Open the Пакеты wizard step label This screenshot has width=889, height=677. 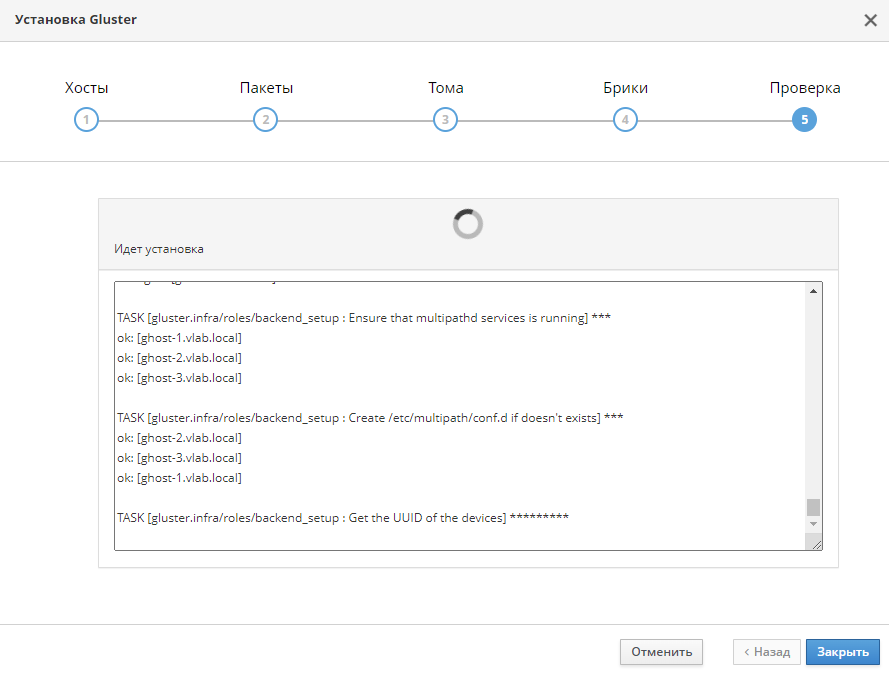tap(266, 88)
